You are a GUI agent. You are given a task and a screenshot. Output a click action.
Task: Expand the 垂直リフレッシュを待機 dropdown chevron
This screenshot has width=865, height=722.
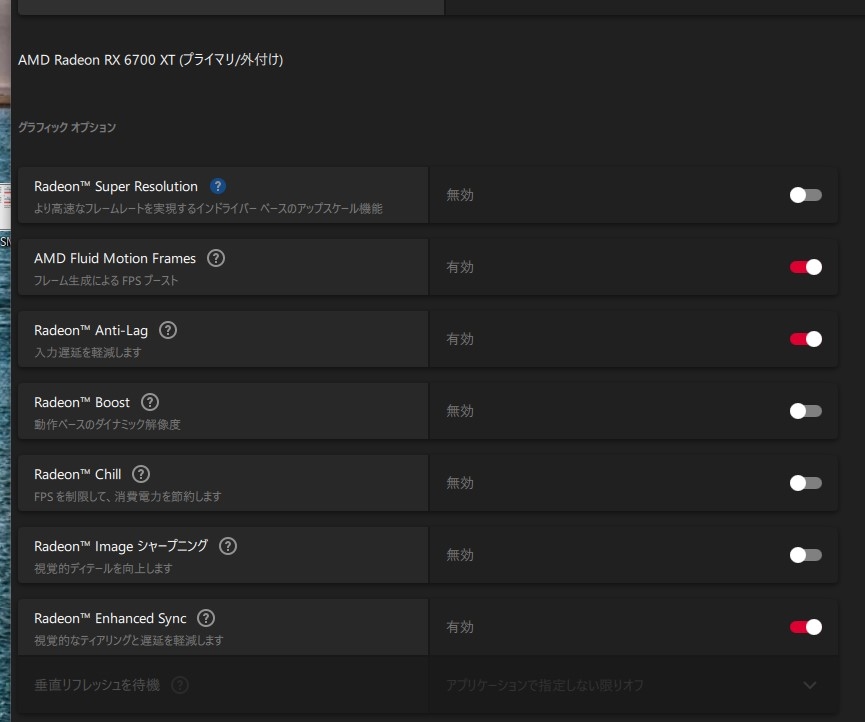tap(810, 685)
